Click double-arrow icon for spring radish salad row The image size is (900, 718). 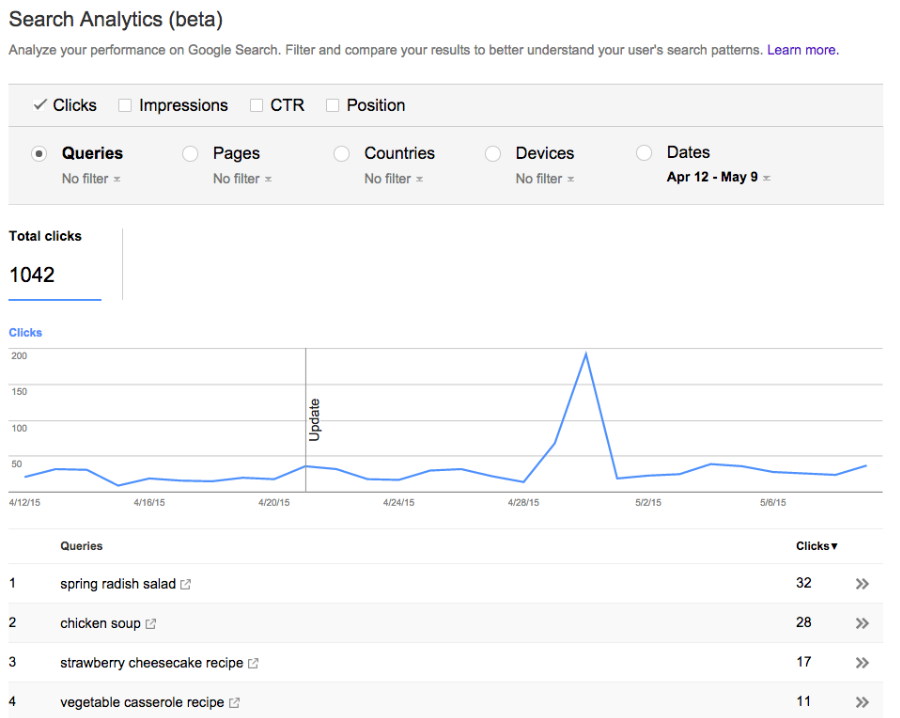pyautogui.click(x=862, y=584)
